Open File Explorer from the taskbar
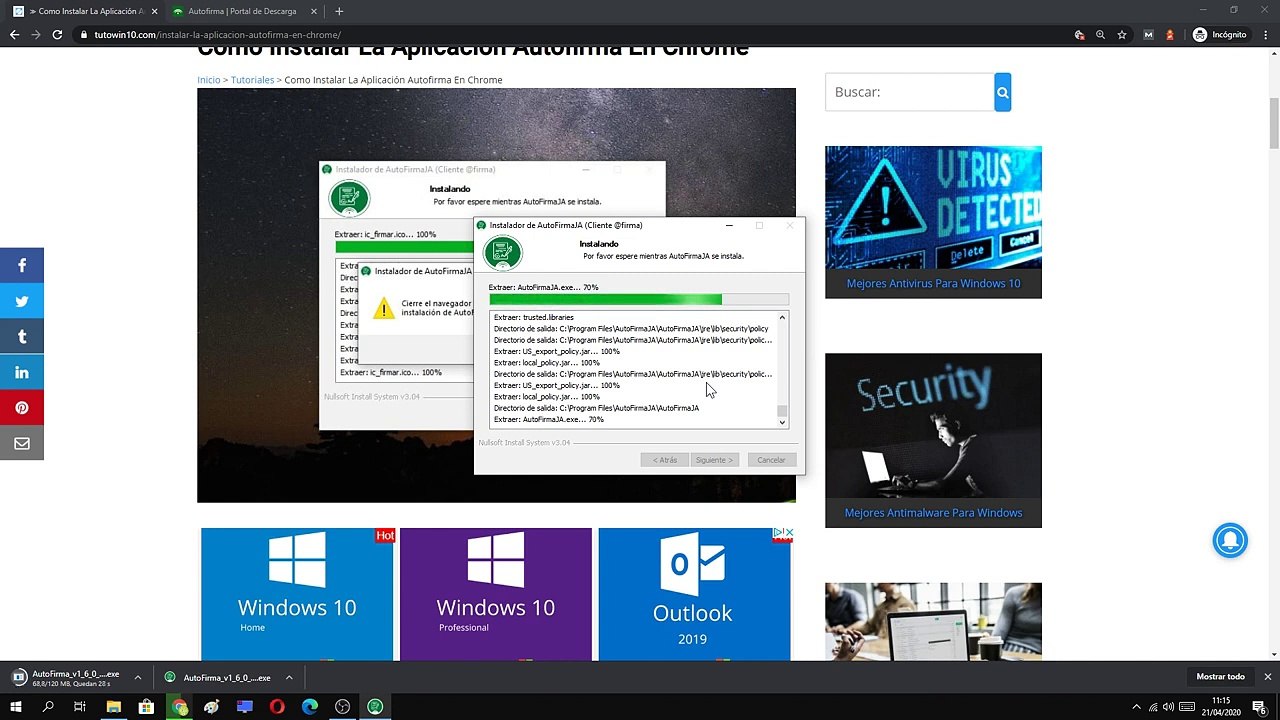The width and height of the screenshot is (1280, 720). click(113, 707)
